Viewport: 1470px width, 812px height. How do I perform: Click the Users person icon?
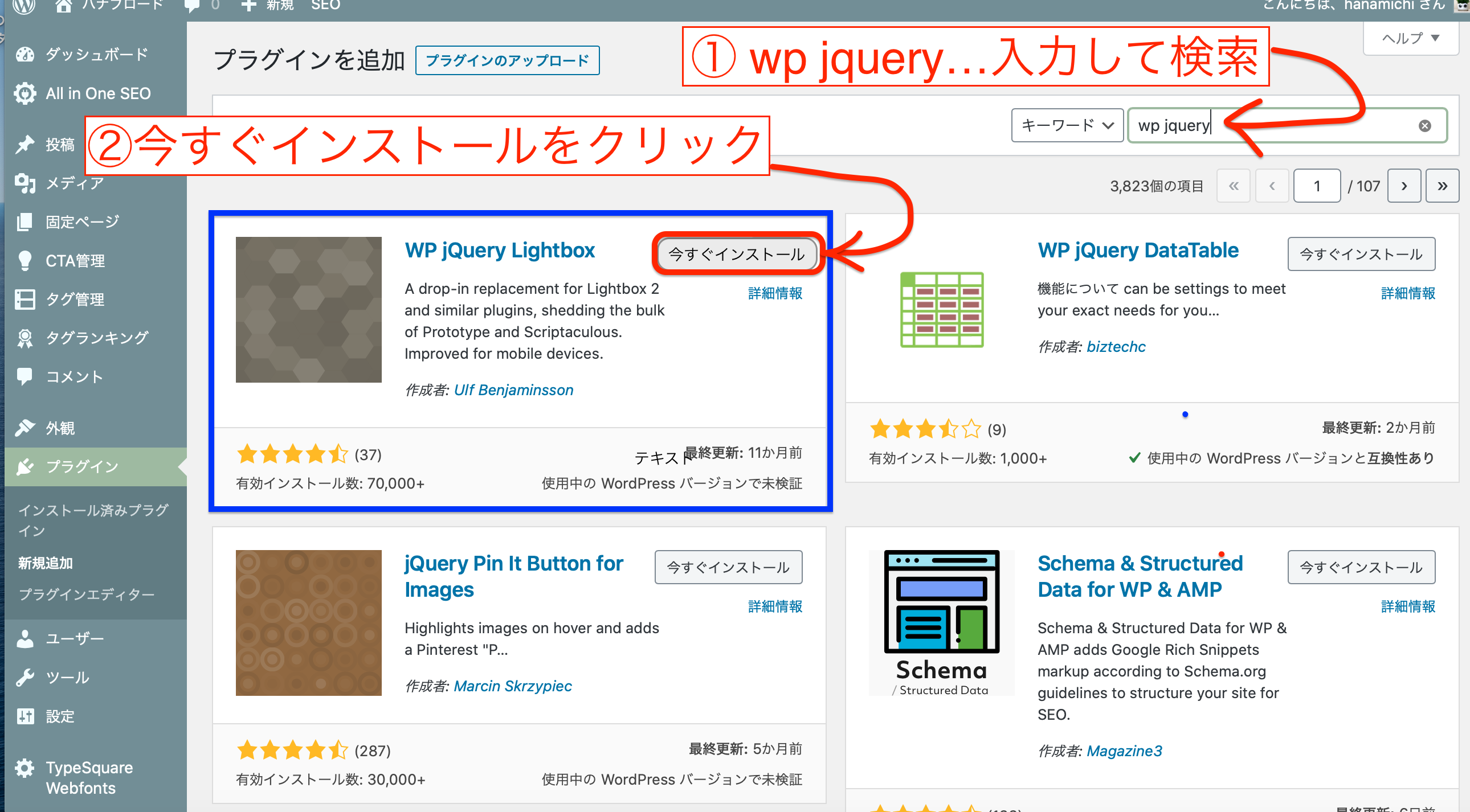coord(25,639)
